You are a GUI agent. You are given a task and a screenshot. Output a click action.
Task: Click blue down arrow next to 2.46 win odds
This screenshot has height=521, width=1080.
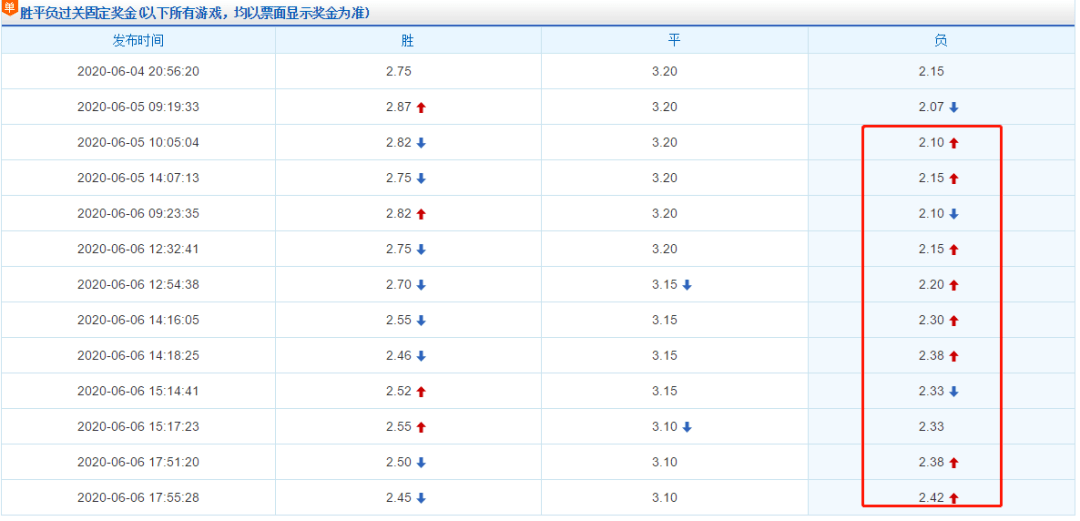click(x=421, y=356)
